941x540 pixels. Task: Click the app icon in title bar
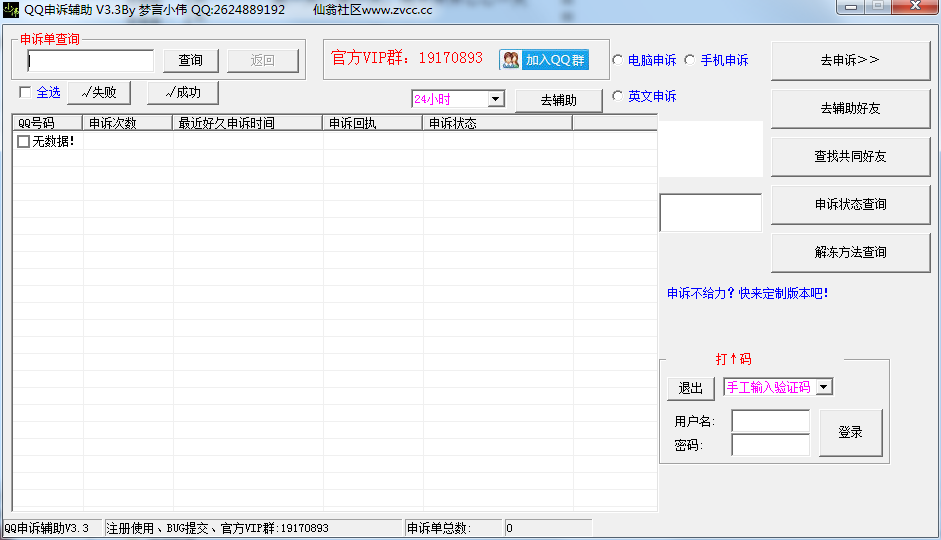coord(11,9)
